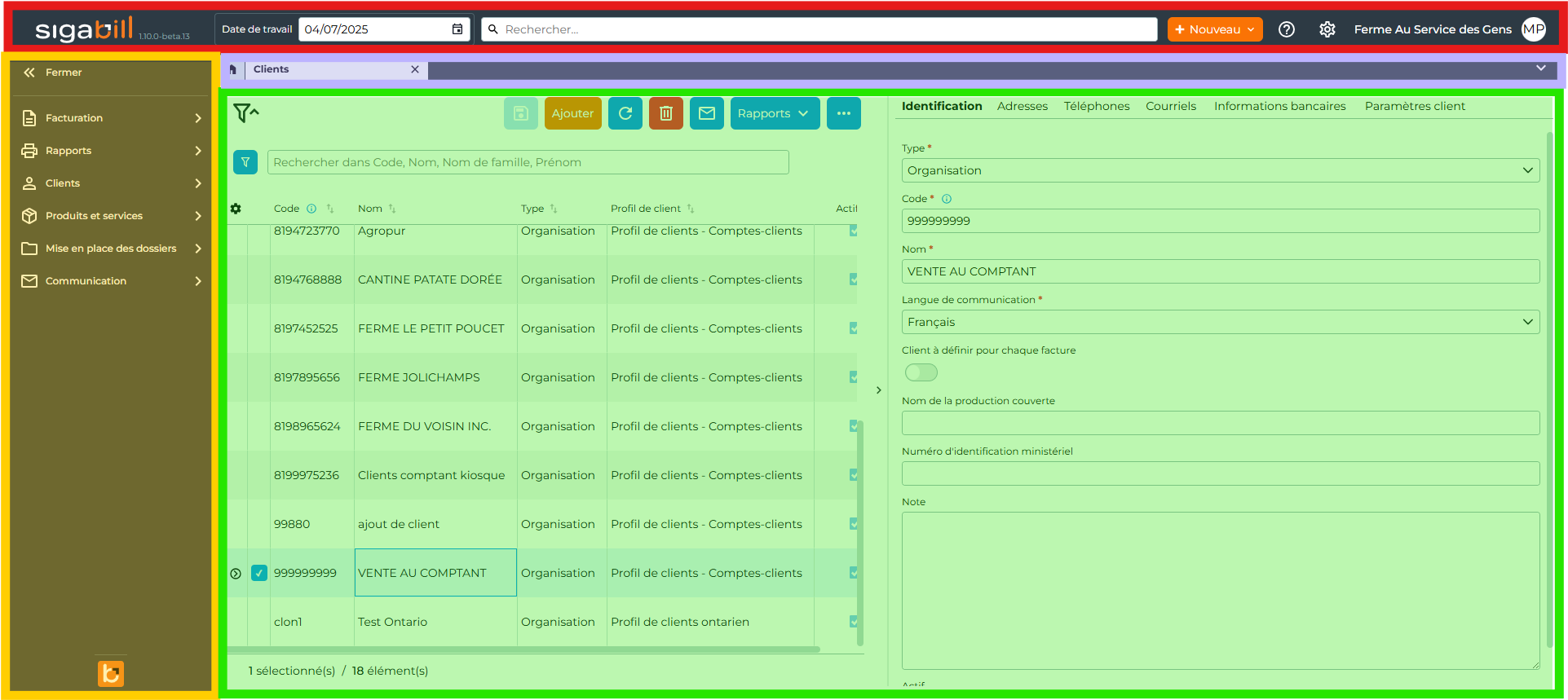Open the Rapports dropdown button
This screenshot has height=700, width=1568.
click(775, 113)
